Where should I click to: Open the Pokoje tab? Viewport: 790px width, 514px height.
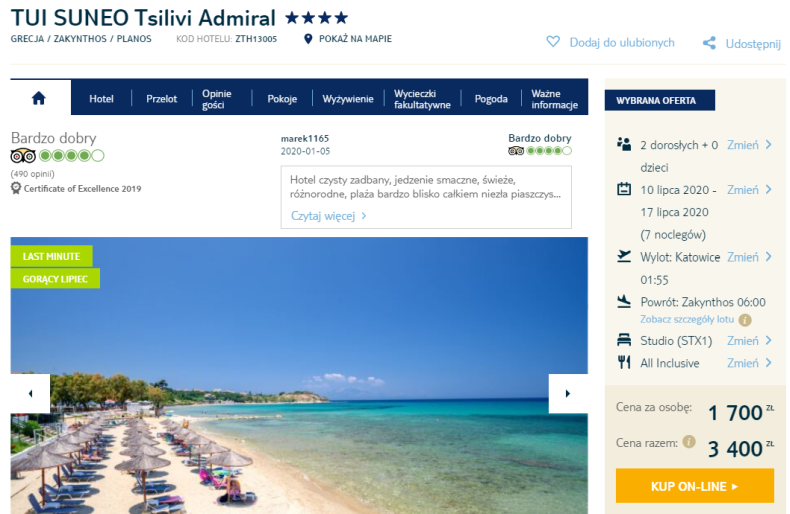[x=282, y=99]
